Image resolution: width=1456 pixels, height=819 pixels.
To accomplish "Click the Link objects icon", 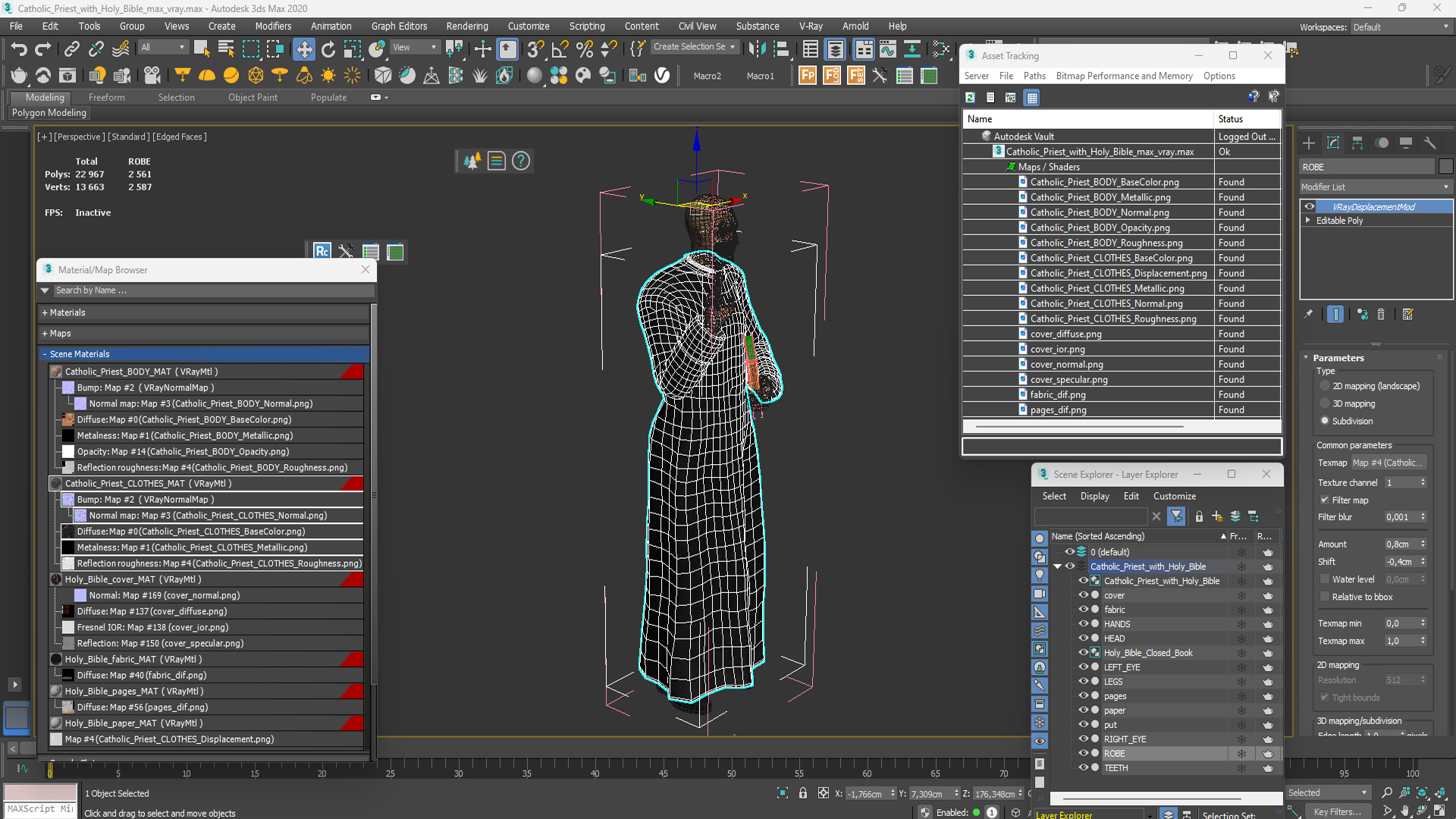I will click(71, 49).
